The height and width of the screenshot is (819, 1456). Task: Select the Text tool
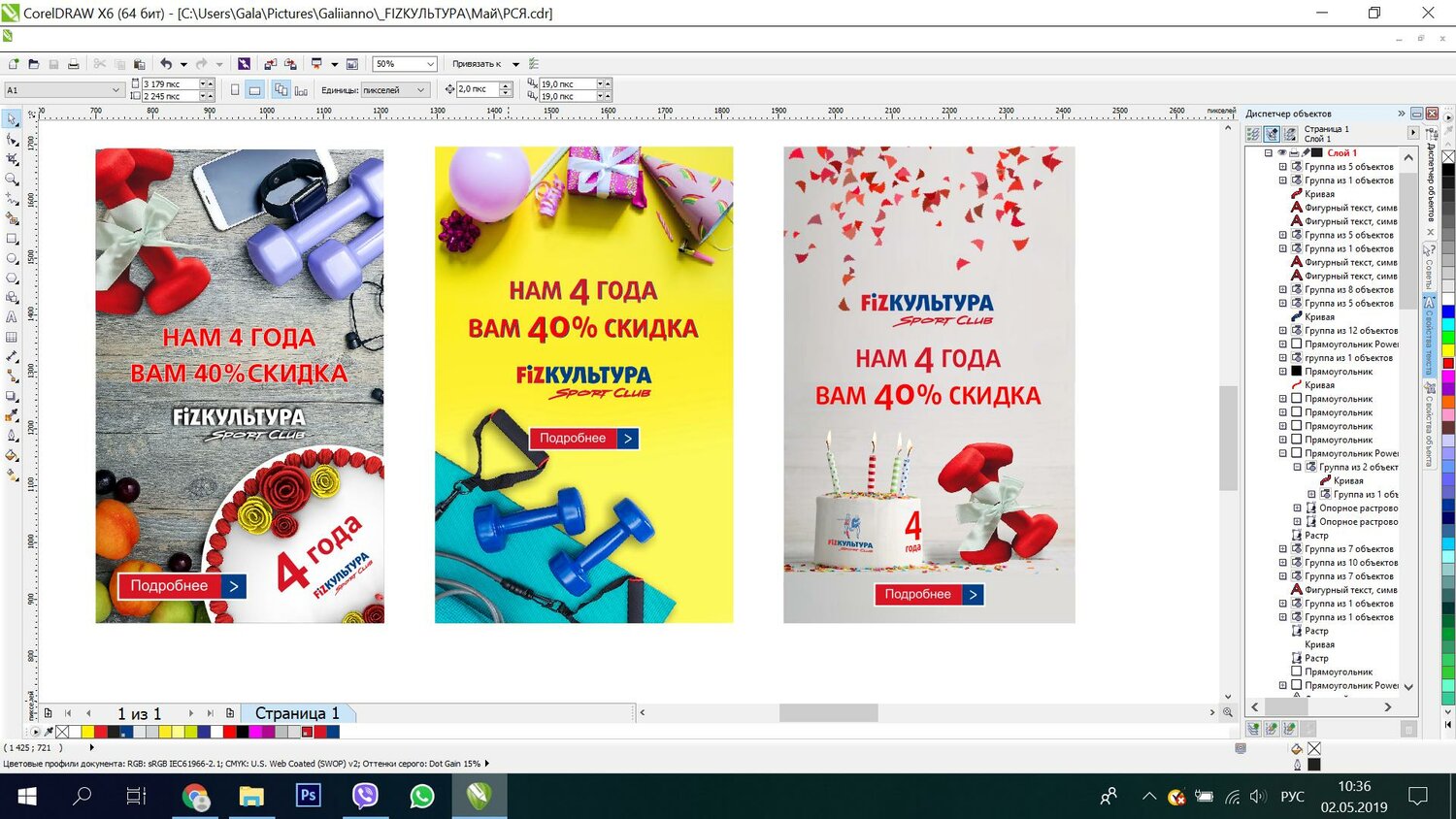click(12, 317)
